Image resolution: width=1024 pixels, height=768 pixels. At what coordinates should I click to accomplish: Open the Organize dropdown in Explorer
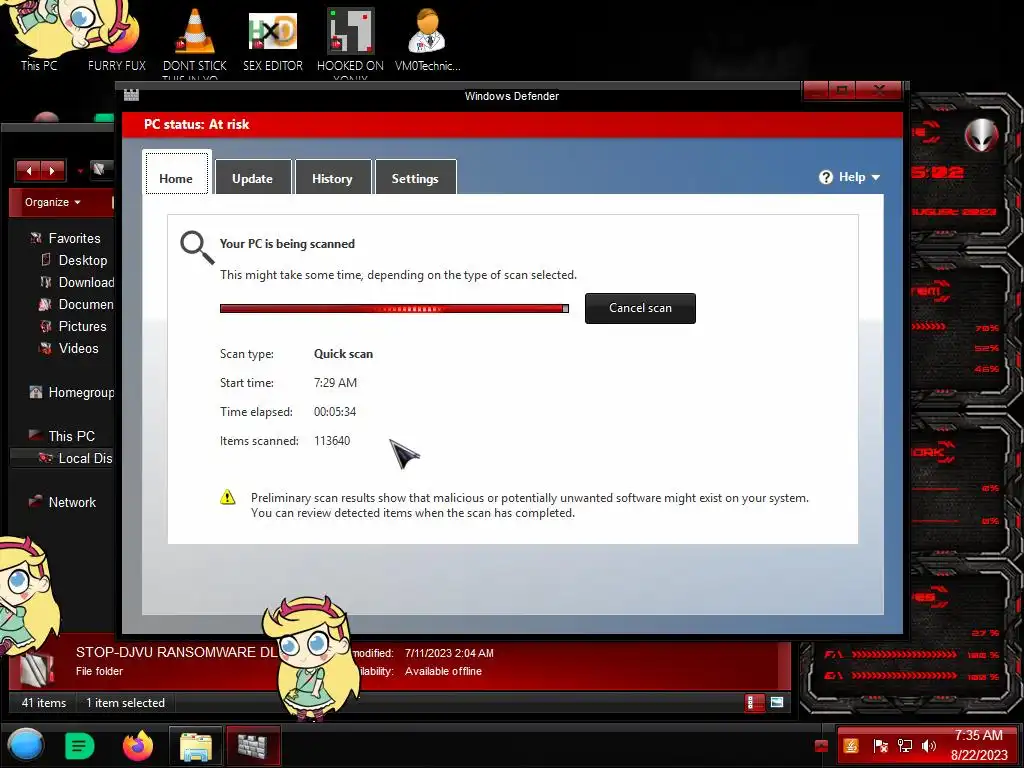pos(53,202)
